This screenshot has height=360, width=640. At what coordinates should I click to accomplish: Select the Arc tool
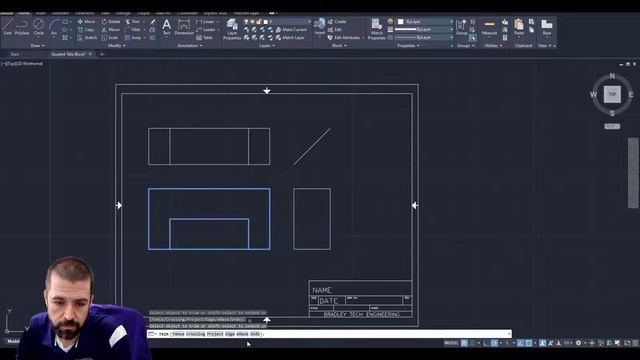pyautogui.click(x=54, y=27)
